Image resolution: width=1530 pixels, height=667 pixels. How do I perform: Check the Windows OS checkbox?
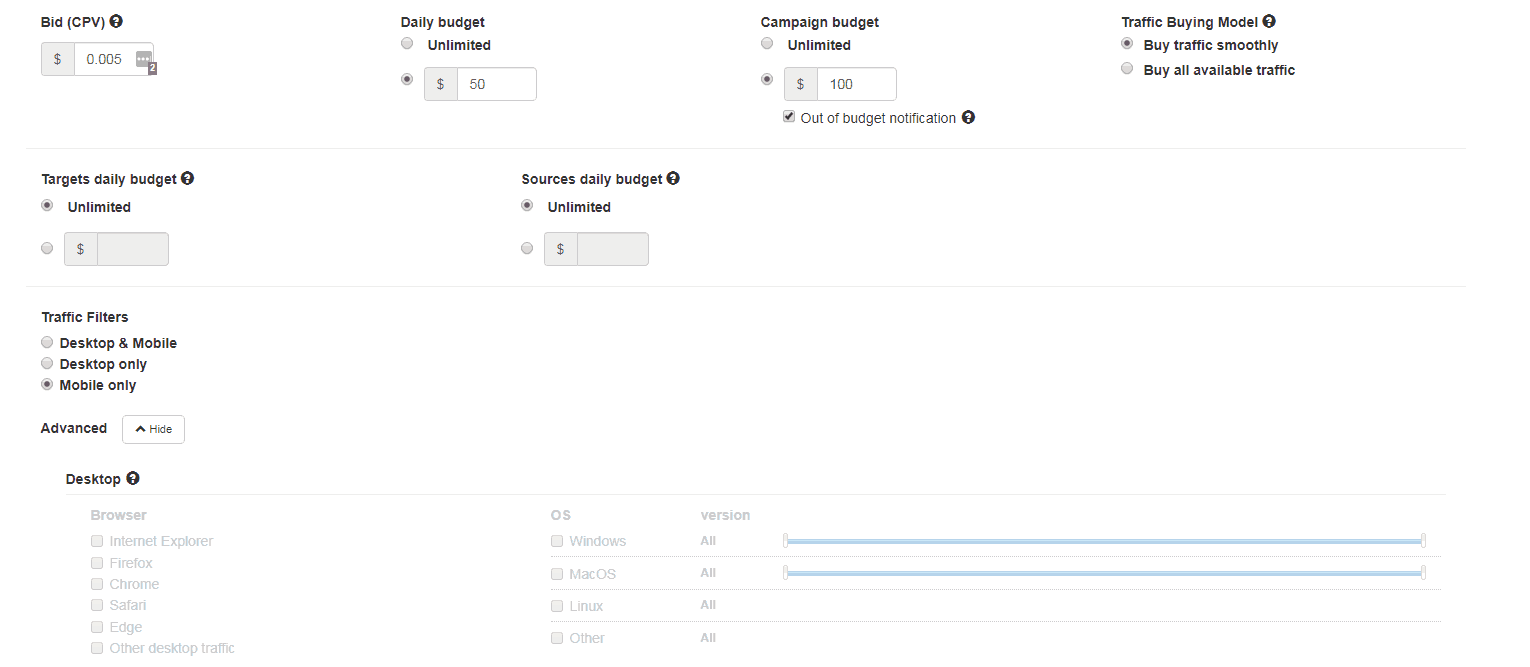click(x=557, y=541)
